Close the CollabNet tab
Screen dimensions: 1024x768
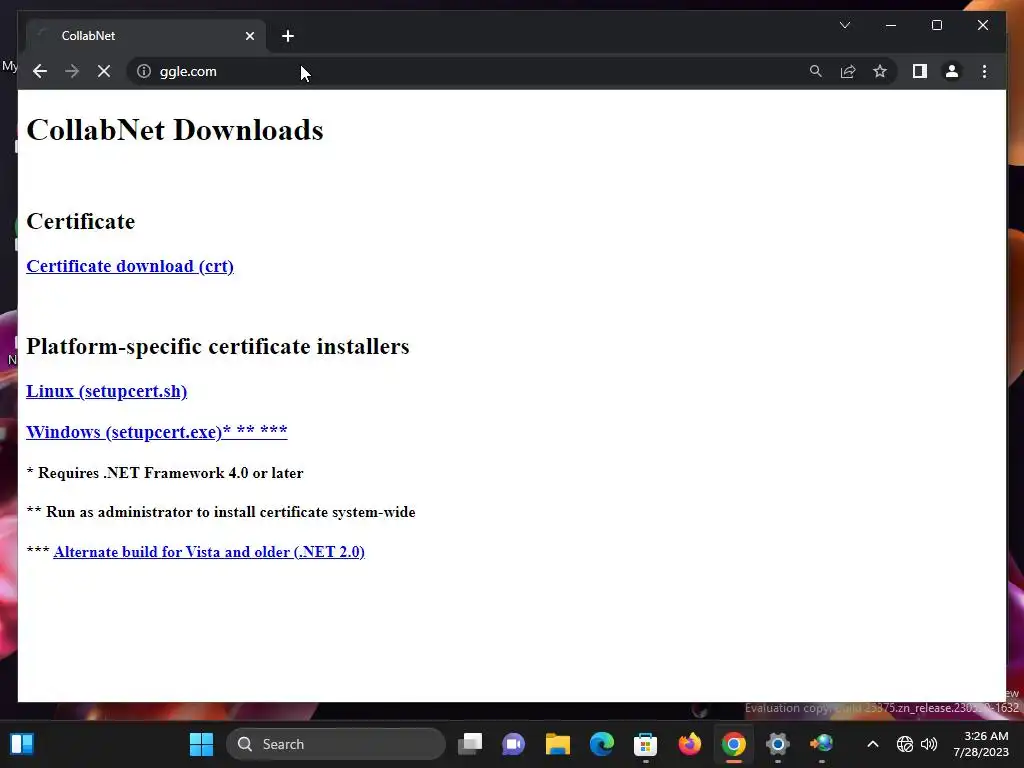(x=249, y=36)
